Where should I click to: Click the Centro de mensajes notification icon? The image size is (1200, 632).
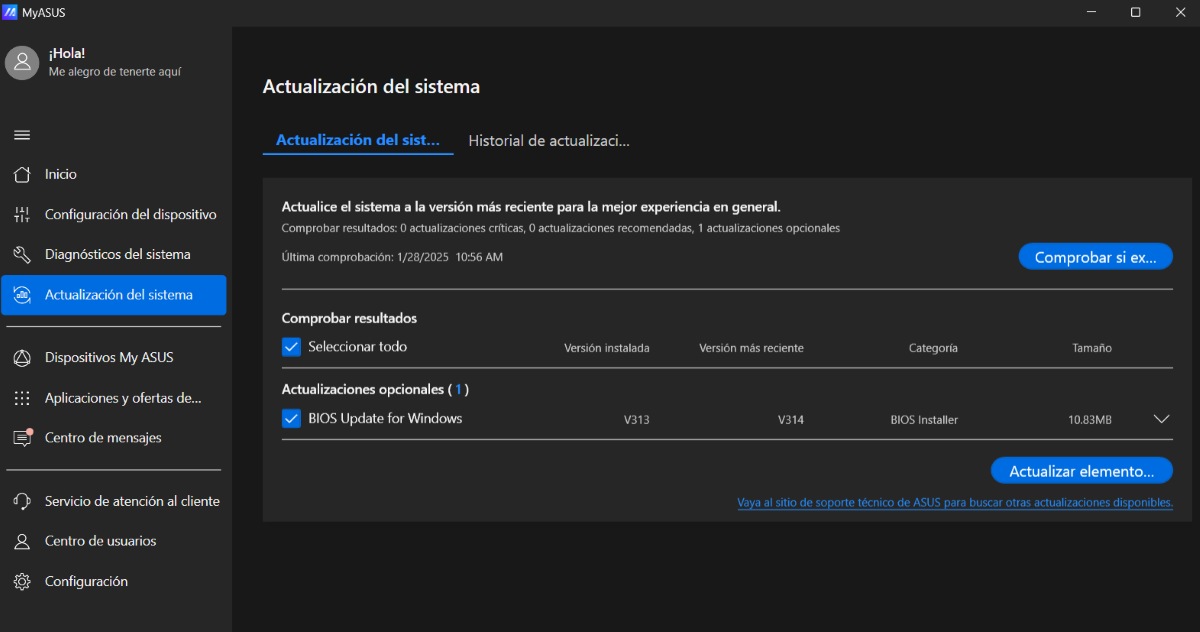23,437
